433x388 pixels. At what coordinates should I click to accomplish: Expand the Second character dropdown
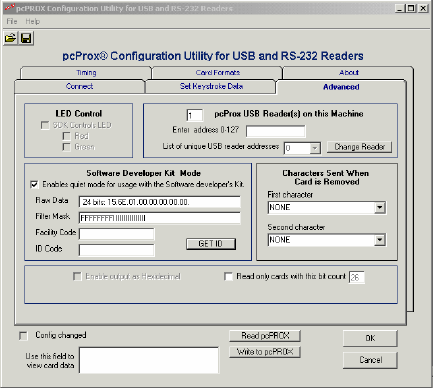coord(380,240)
